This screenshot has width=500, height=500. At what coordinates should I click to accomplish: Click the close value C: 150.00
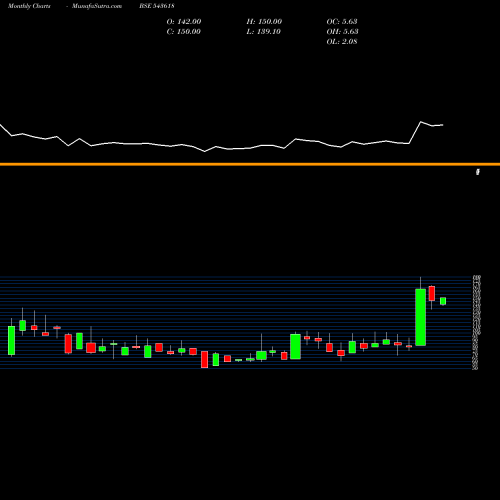point(184,31)
